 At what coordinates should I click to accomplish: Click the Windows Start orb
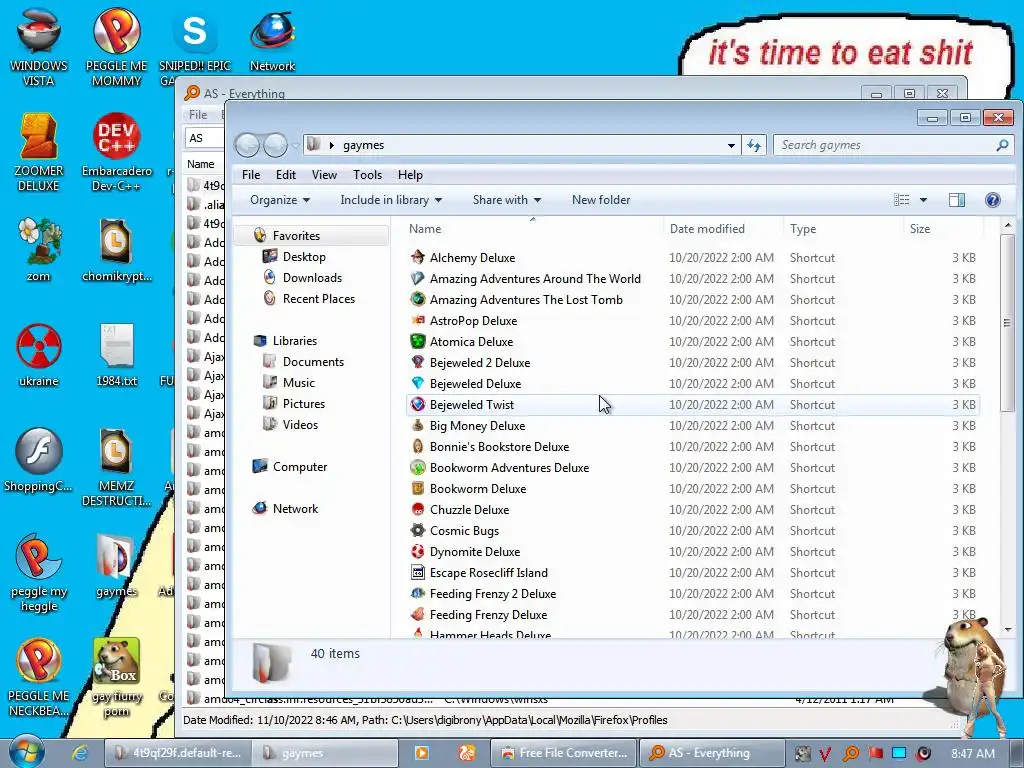point(26,752)
